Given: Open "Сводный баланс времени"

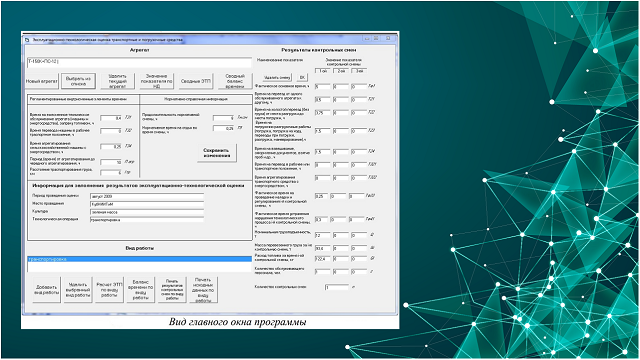Looking at the screenshot, I should coord(235,81).
